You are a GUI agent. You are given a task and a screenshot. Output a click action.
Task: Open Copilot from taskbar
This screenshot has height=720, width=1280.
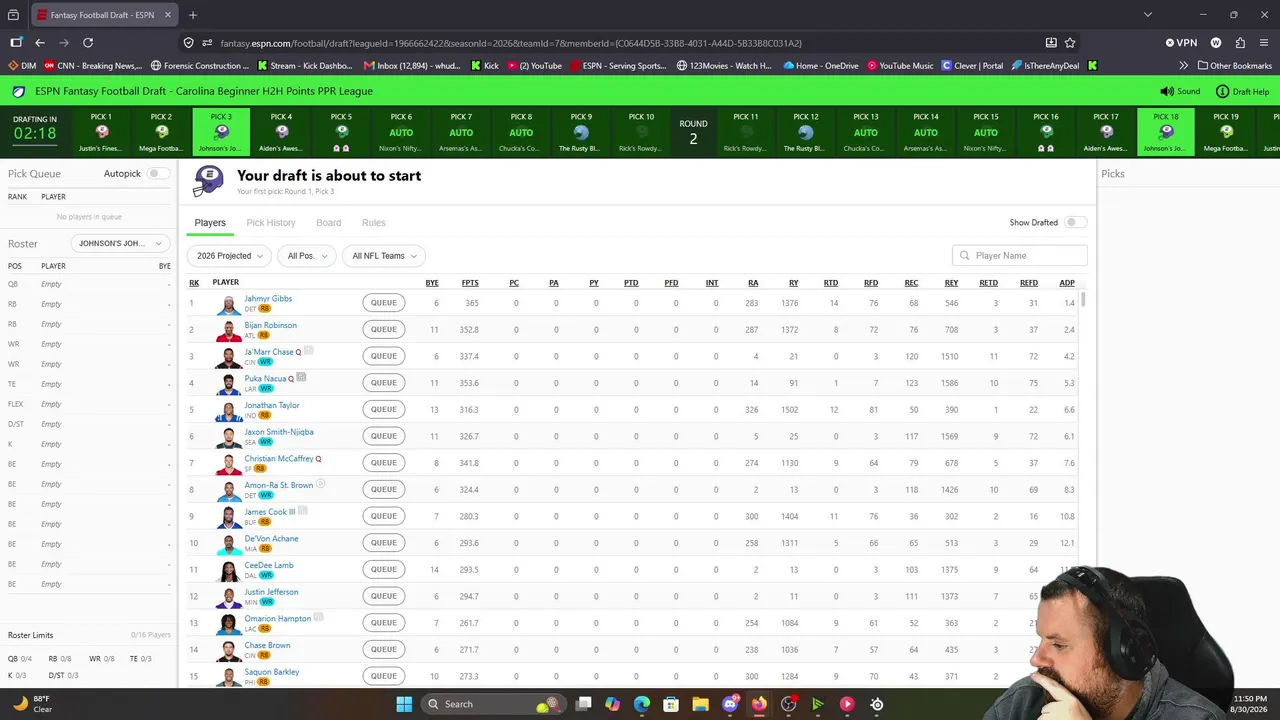click(x=613, y=704)
